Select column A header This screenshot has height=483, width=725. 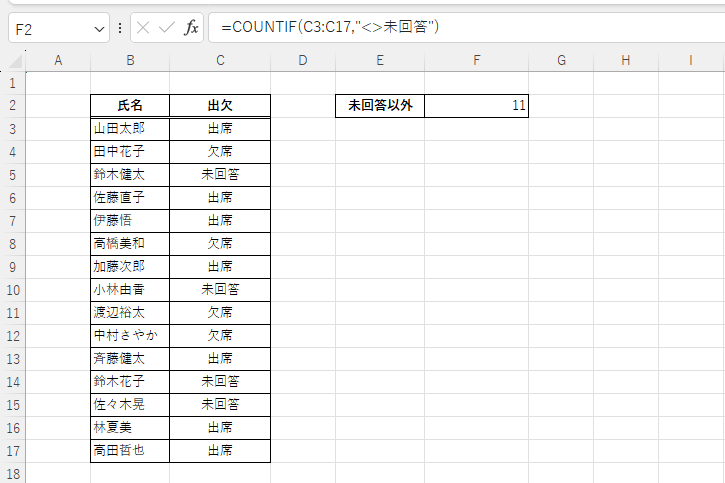[58, 60]
